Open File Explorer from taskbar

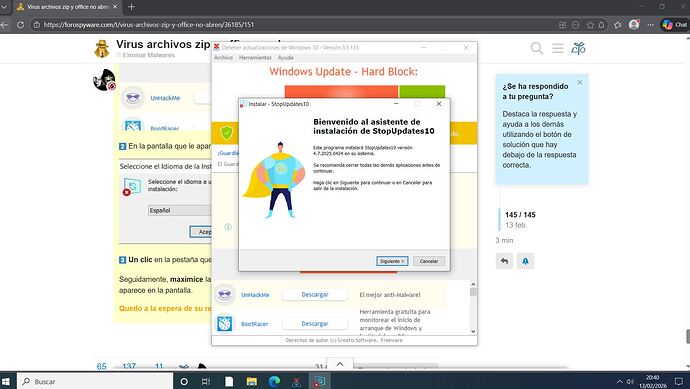point(252,382)
